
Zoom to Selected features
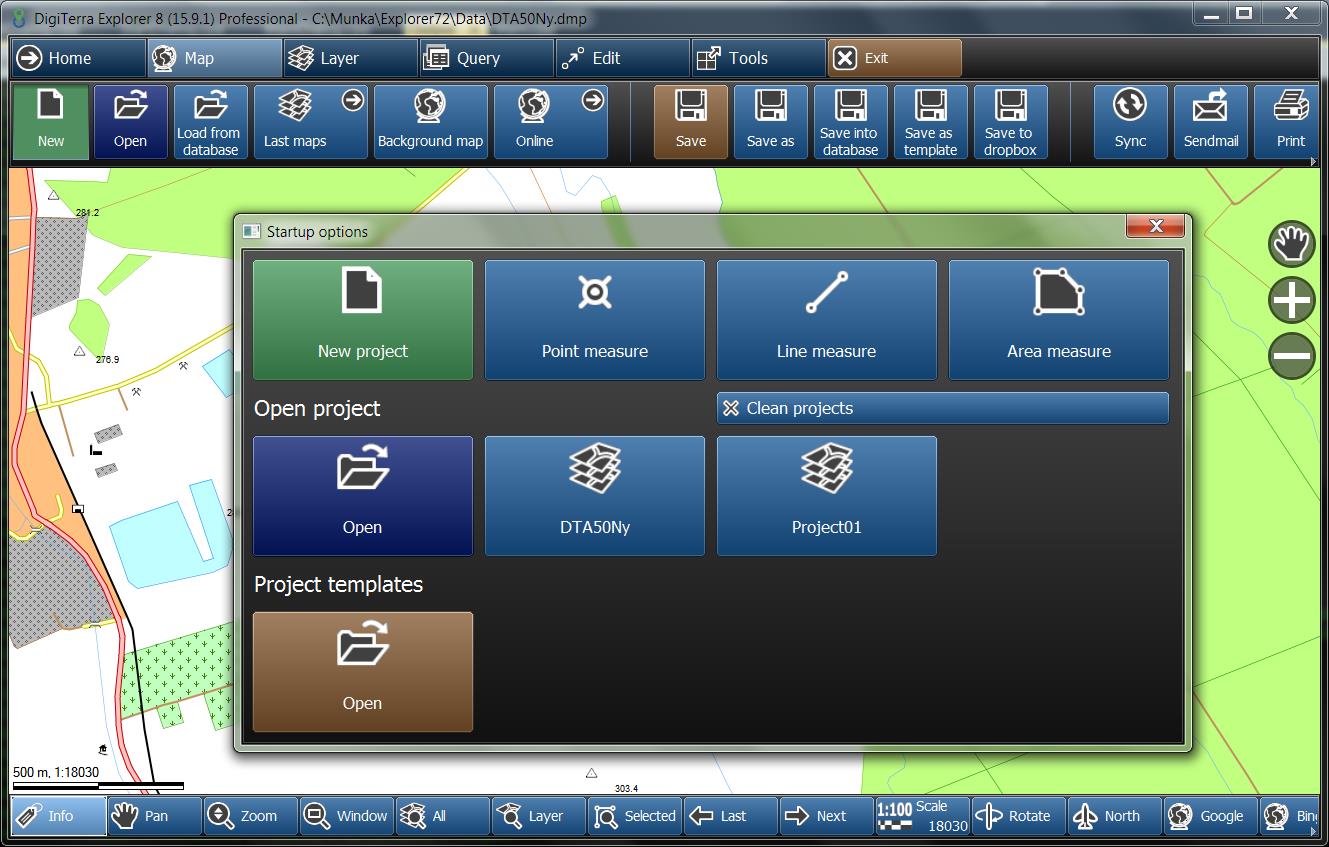(x=635, y=816)
